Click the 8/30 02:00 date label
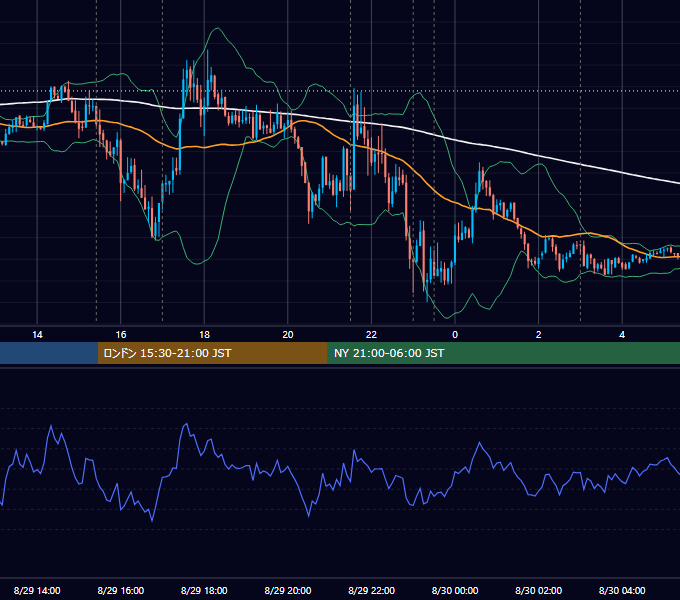 coord(539,590)
